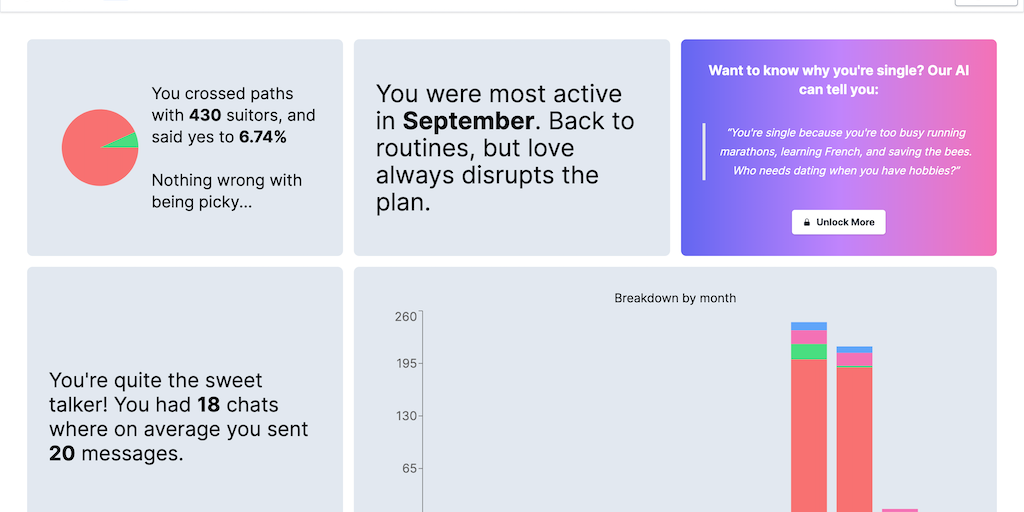Click the bold "430" suitors number
The image size is (1024, 512).
[204, 115]
